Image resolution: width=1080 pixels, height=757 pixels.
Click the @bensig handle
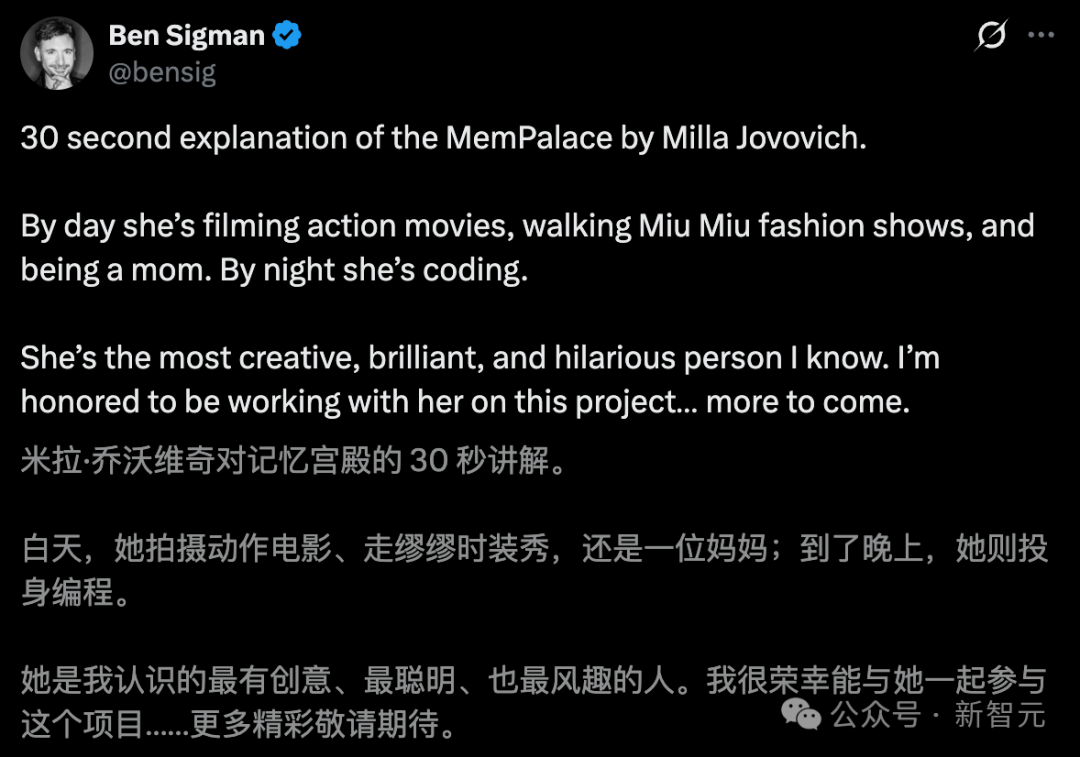click(160, 72)
